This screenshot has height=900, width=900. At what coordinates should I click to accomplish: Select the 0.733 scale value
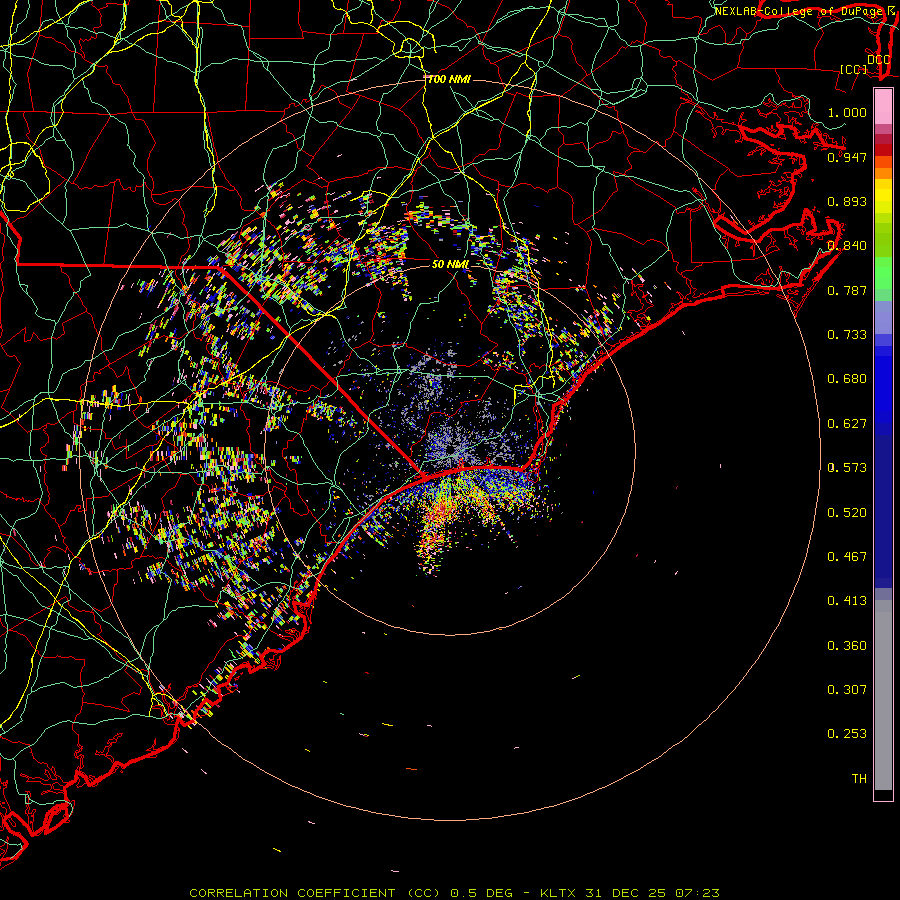click(x=847, y=334)
